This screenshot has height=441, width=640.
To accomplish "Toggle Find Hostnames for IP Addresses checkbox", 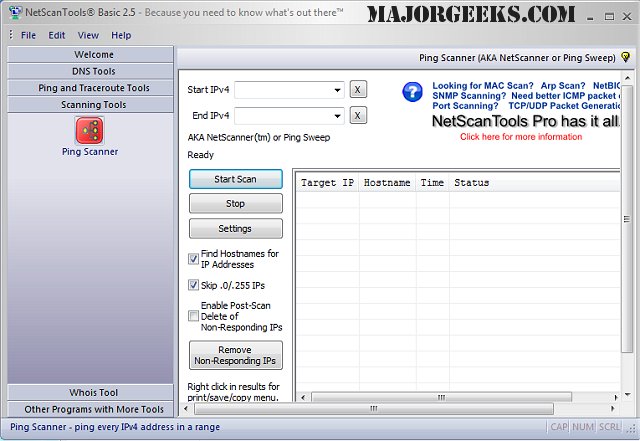I will [x=193, y=259].
